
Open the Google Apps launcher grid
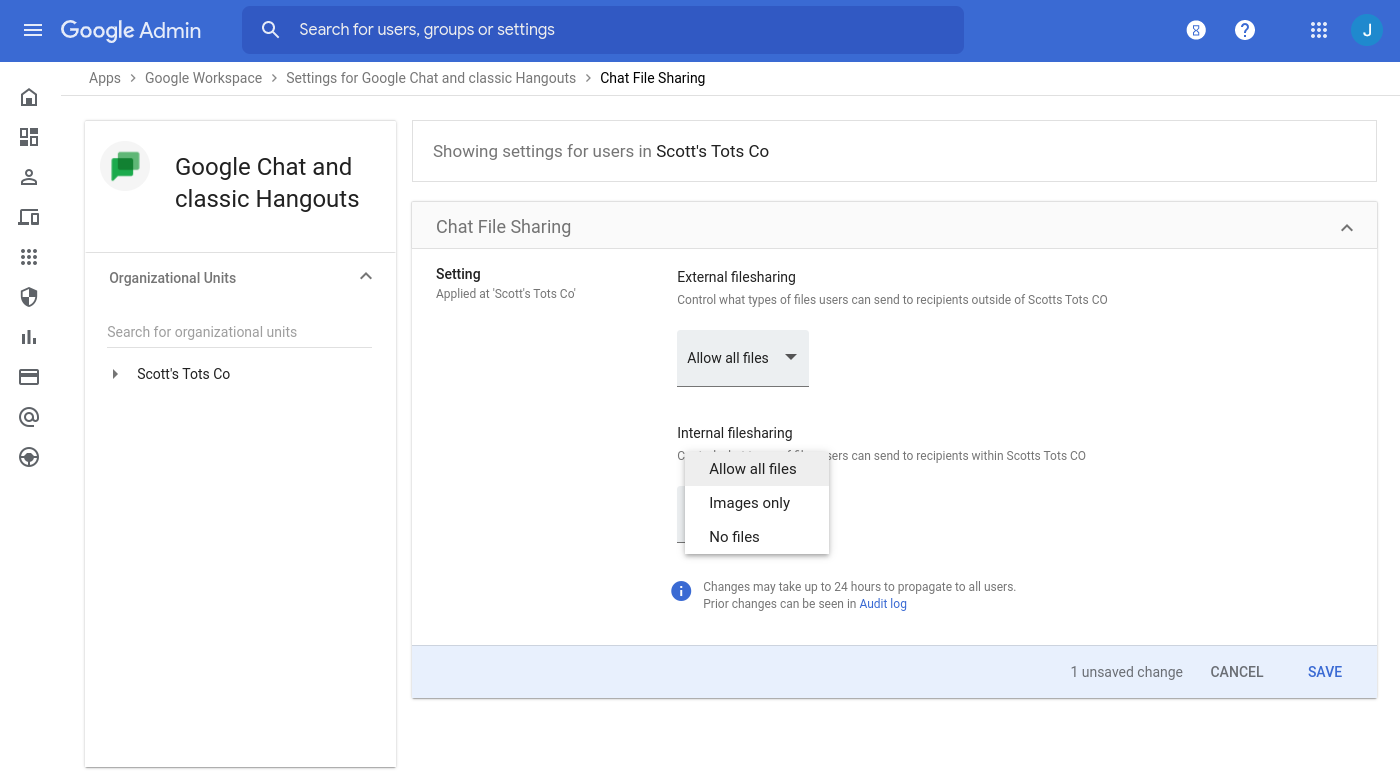click(x=1318, y=30)
